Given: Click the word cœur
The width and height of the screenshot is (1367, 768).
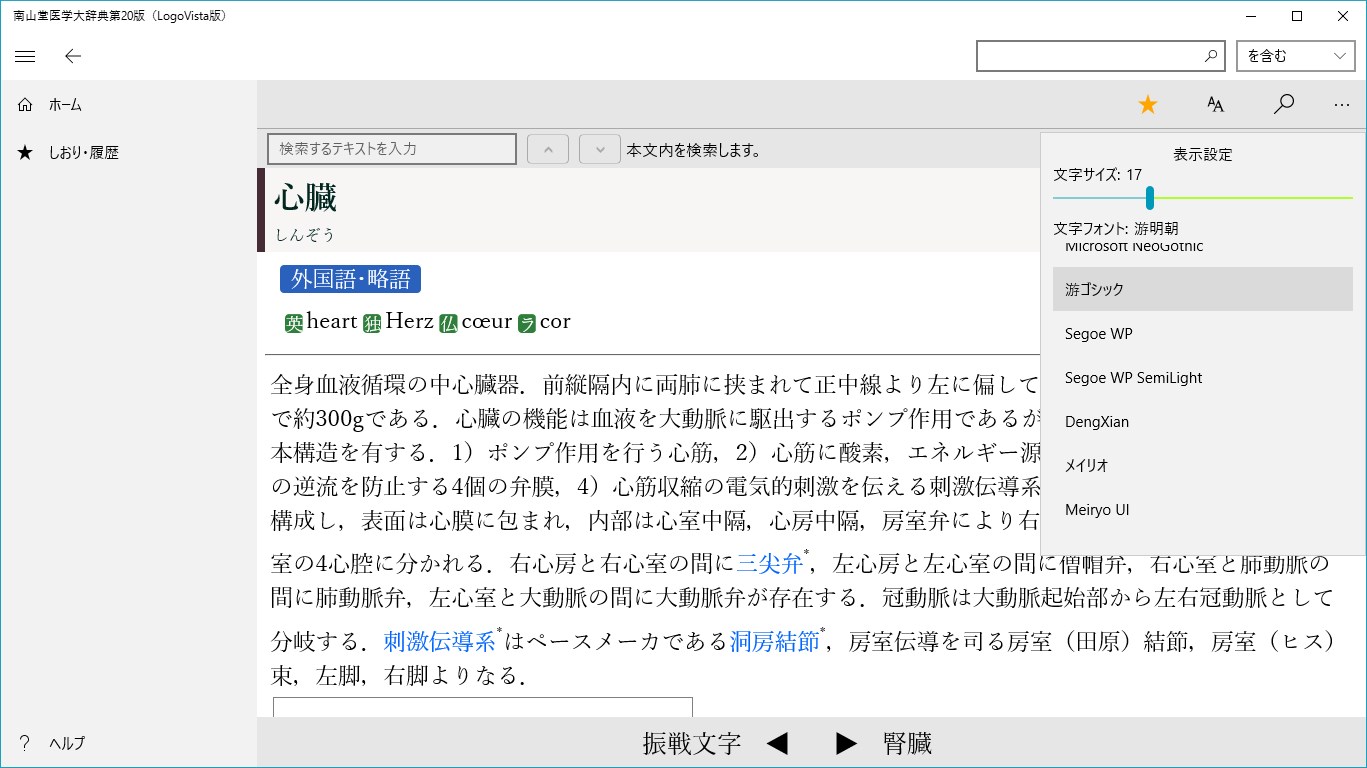Looking at the screenshot, I should point(487,321).
